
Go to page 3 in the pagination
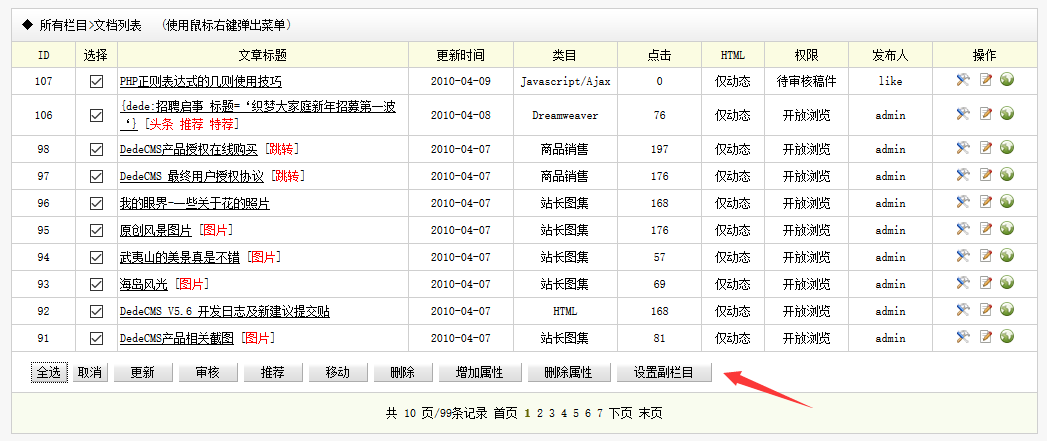pyautogui.click(x=552, y=413)
